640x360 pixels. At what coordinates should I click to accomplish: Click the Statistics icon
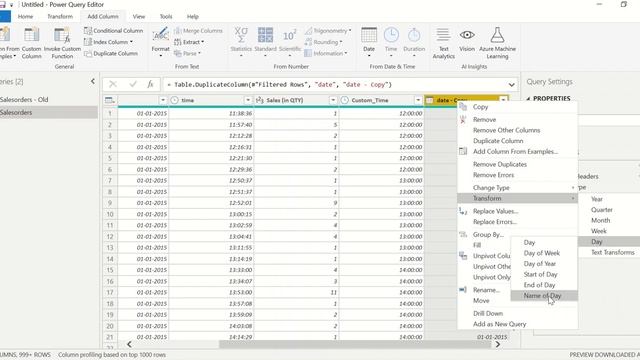click(241, 35)
